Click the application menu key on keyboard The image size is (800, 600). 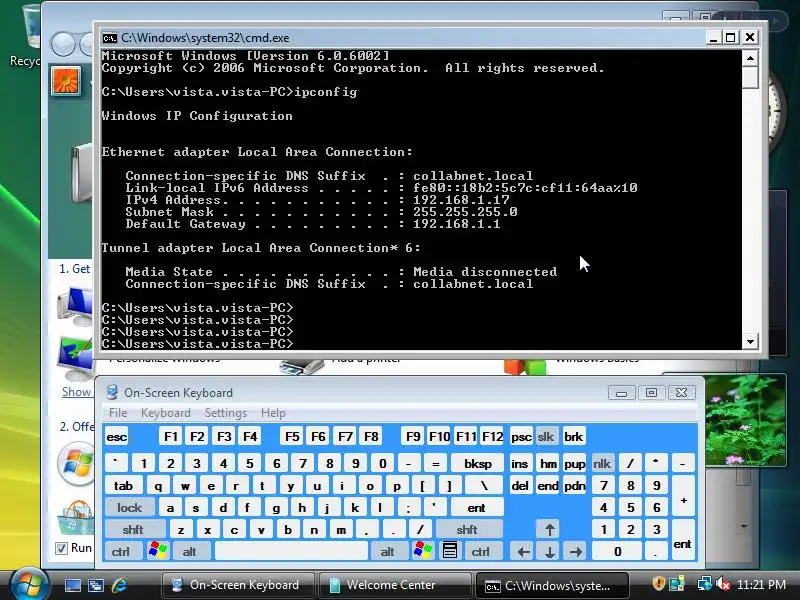pyautogui.click(x=449, y=551)
